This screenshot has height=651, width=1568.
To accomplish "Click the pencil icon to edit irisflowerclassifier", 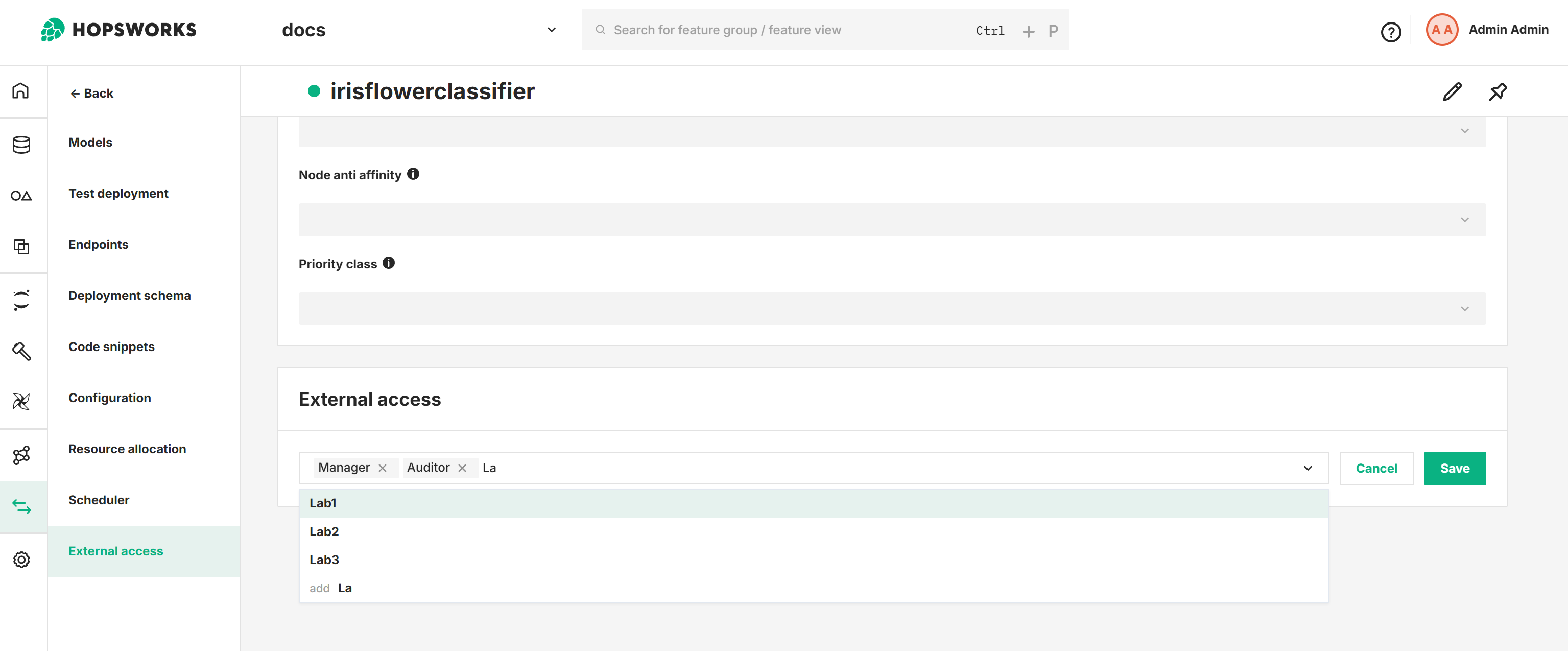I will click(1453, 91).
